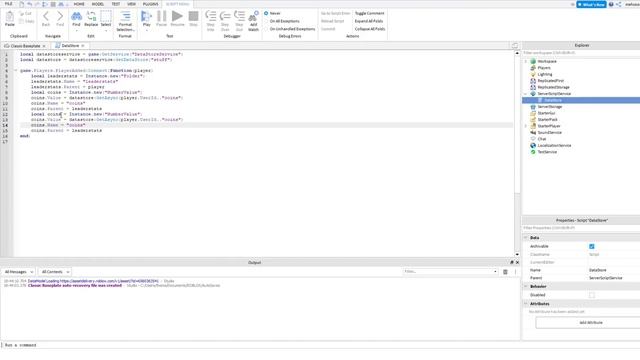The height and width of the screenshot is (360, 640).
Task: Select On All Exceptions option
Action: coord(266,21)
